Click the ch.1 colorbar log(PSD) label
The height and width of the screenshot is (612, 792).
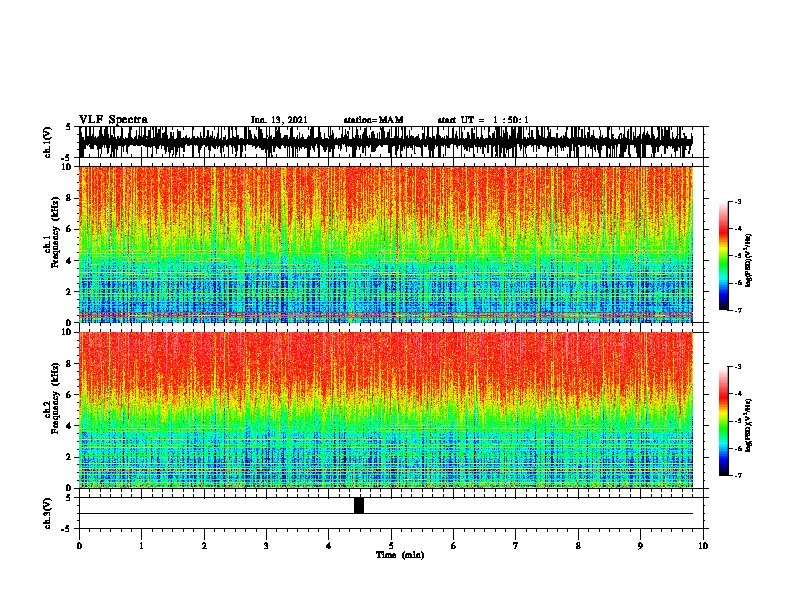pos(749,261)
